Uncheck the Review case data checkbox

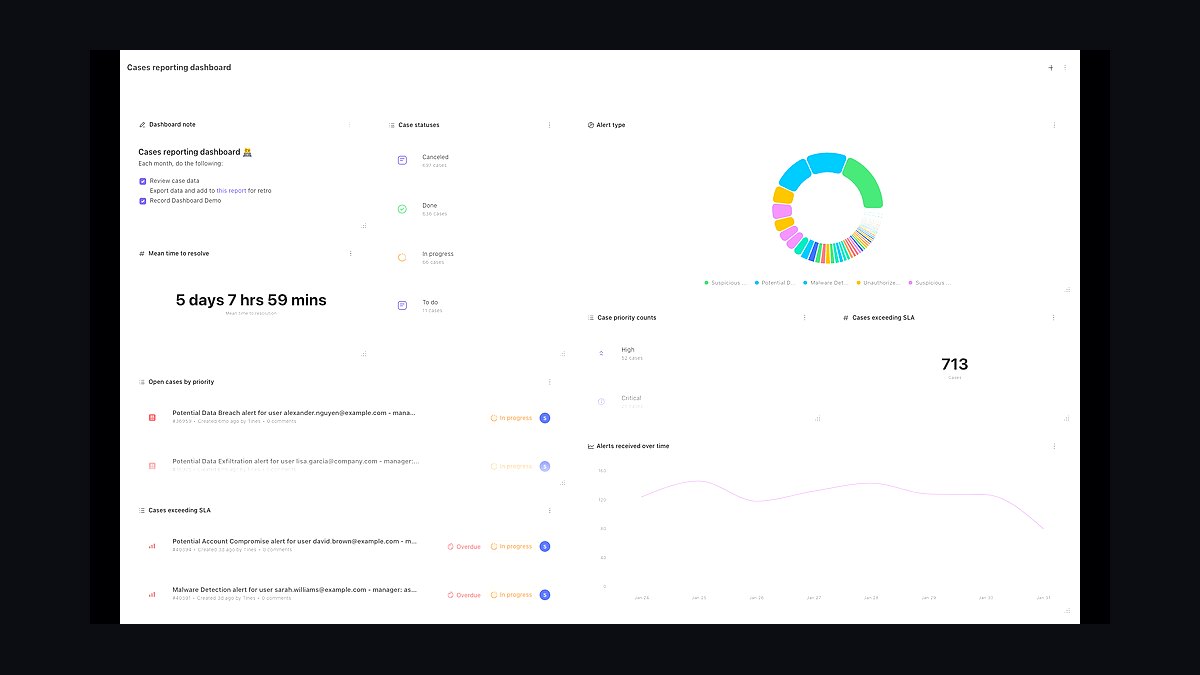point(143,181)
